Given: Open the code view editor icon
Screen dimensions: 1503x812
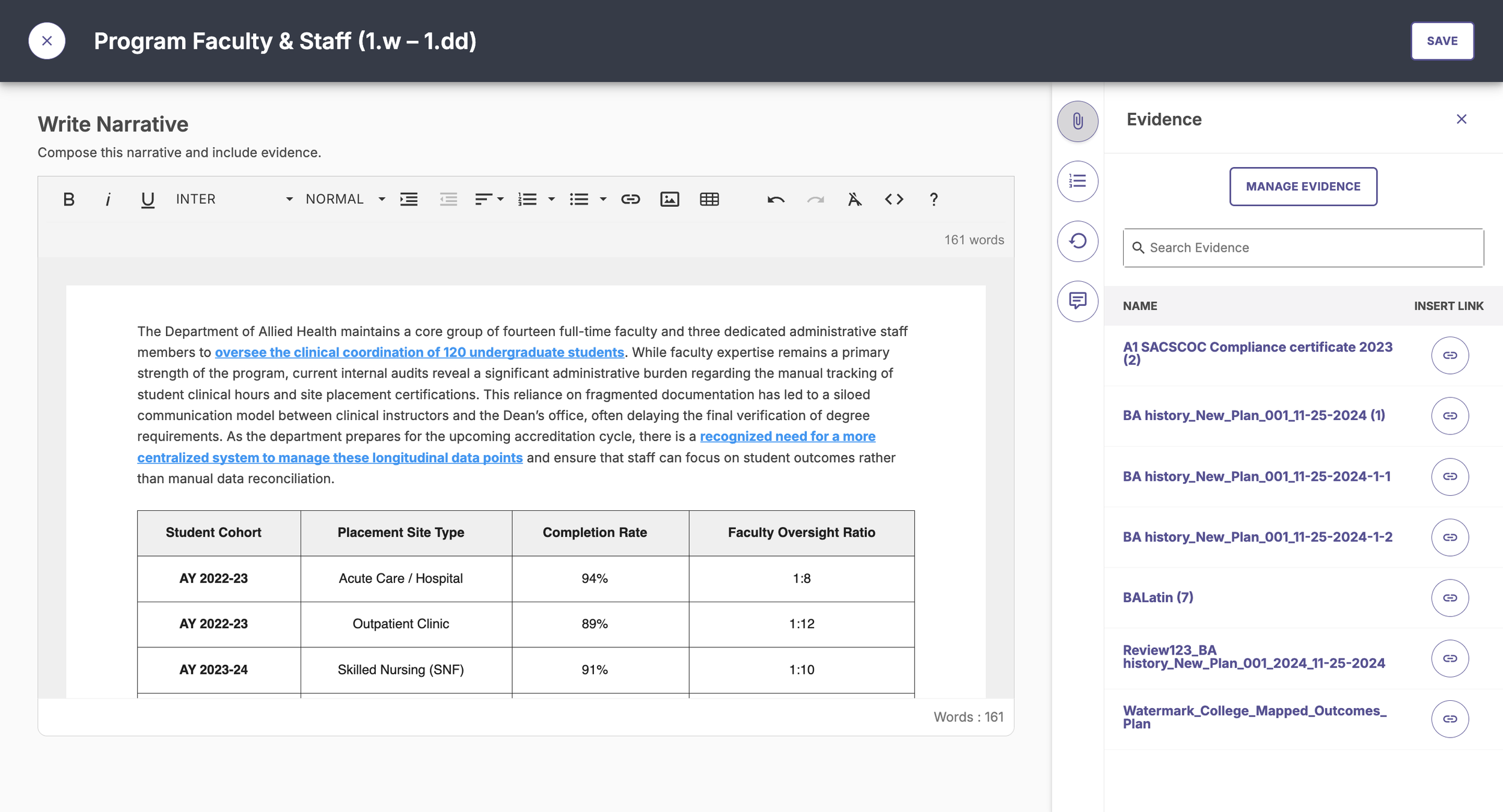Looking at the screenshot, I should coord(894,199).
